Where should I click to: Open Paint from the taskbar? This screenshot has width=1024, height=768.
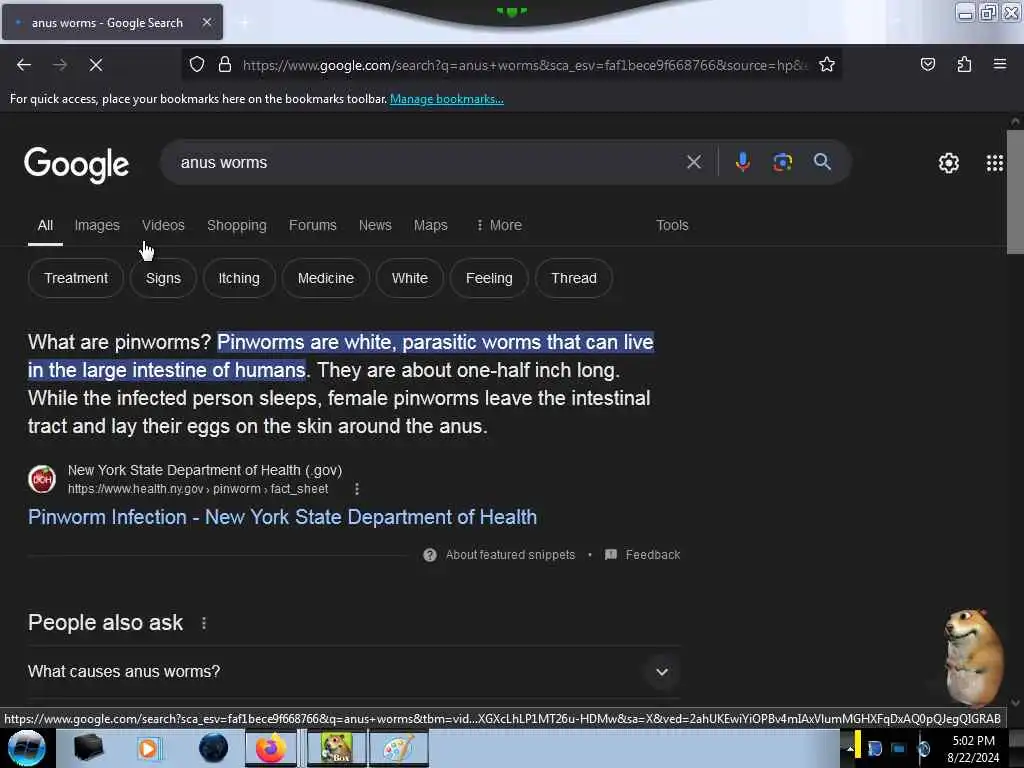(x=398, y=748)
